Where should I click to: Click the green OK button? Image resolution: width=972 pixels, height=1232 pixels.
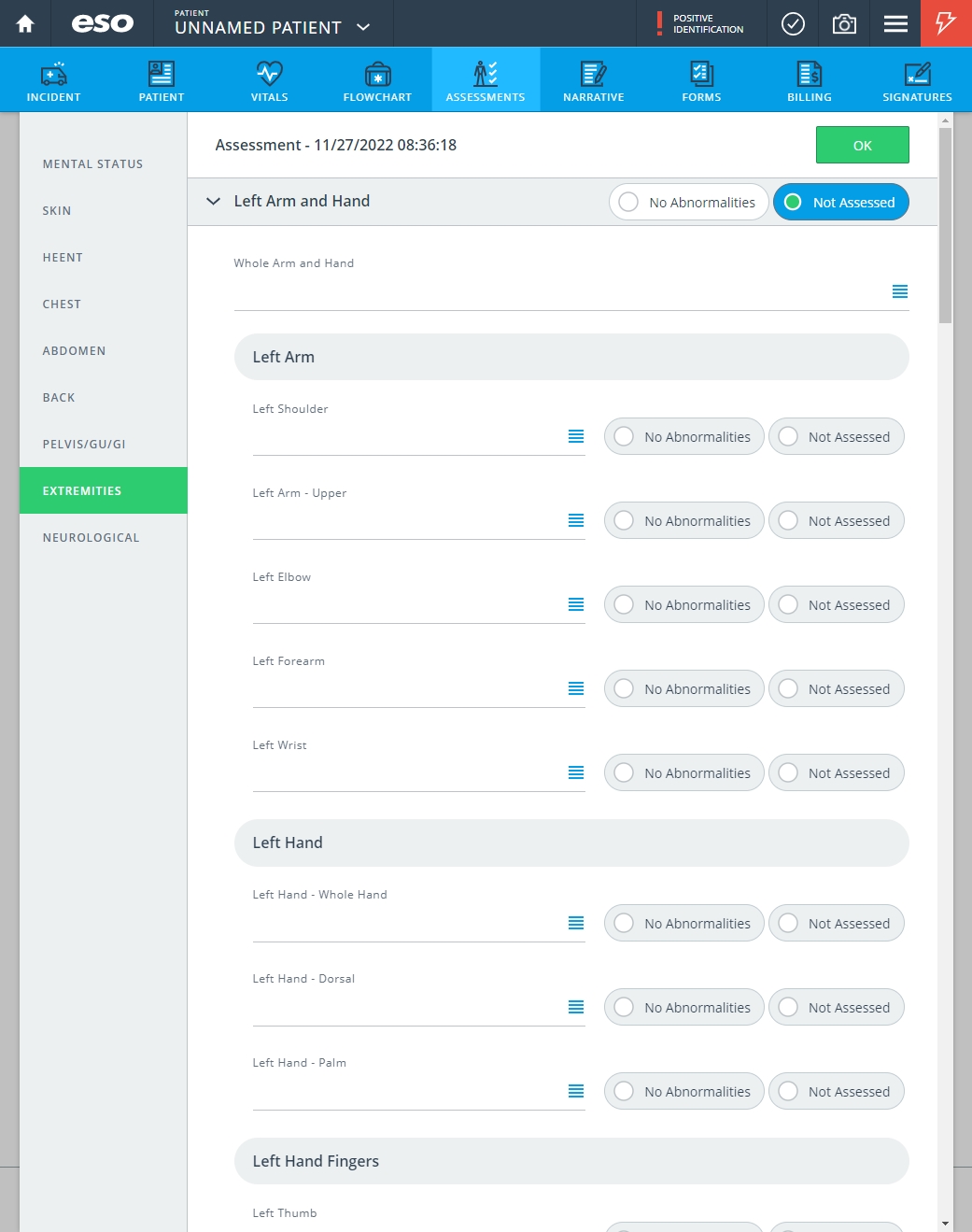pos(862,145)
